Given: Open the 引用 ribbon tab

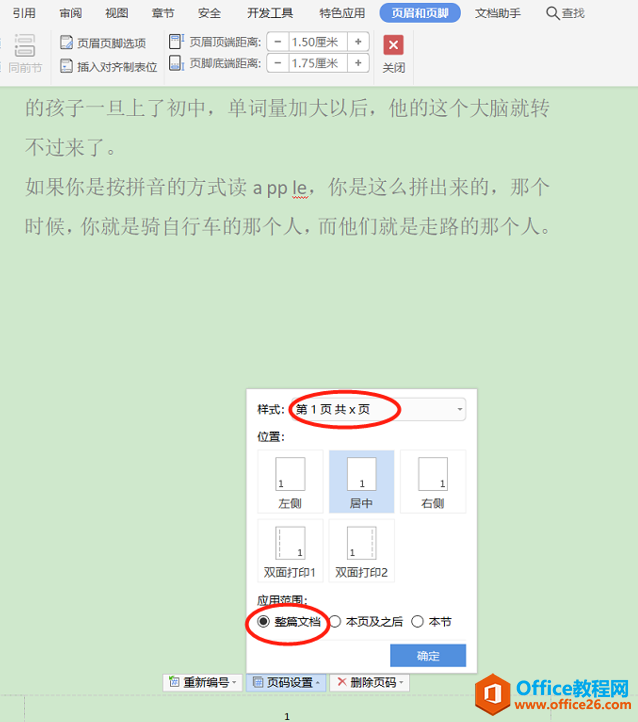Looking at the screenshot, I should click(24, 13).
